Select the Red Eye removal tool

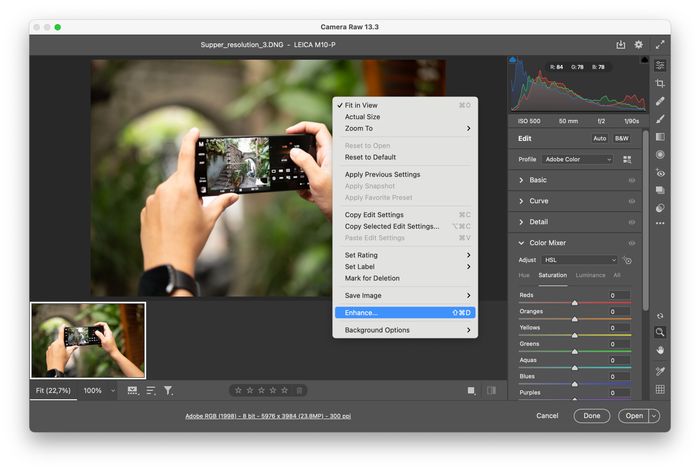(x=660, y=173)
